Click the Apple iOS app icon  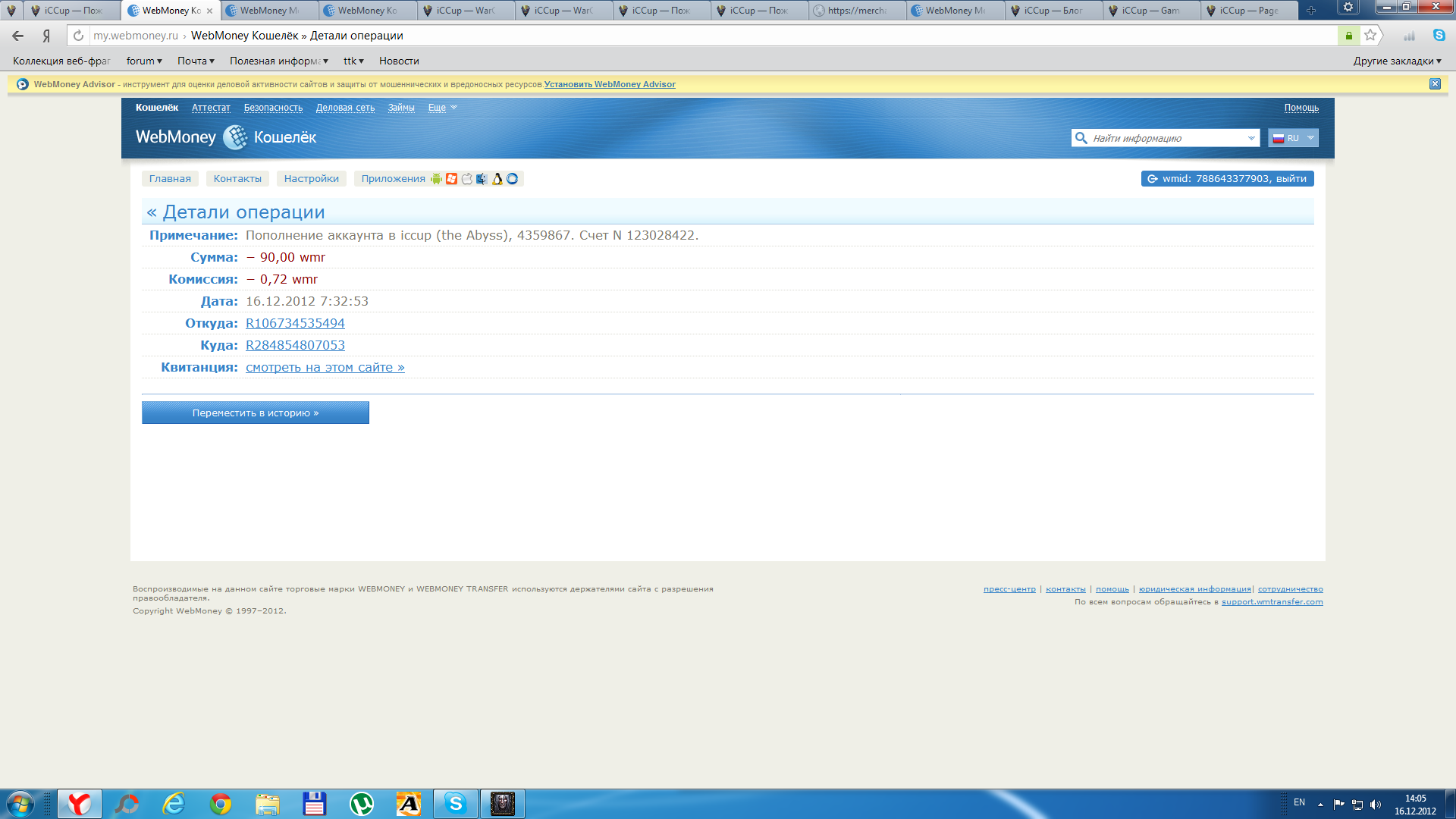[467, 179]
